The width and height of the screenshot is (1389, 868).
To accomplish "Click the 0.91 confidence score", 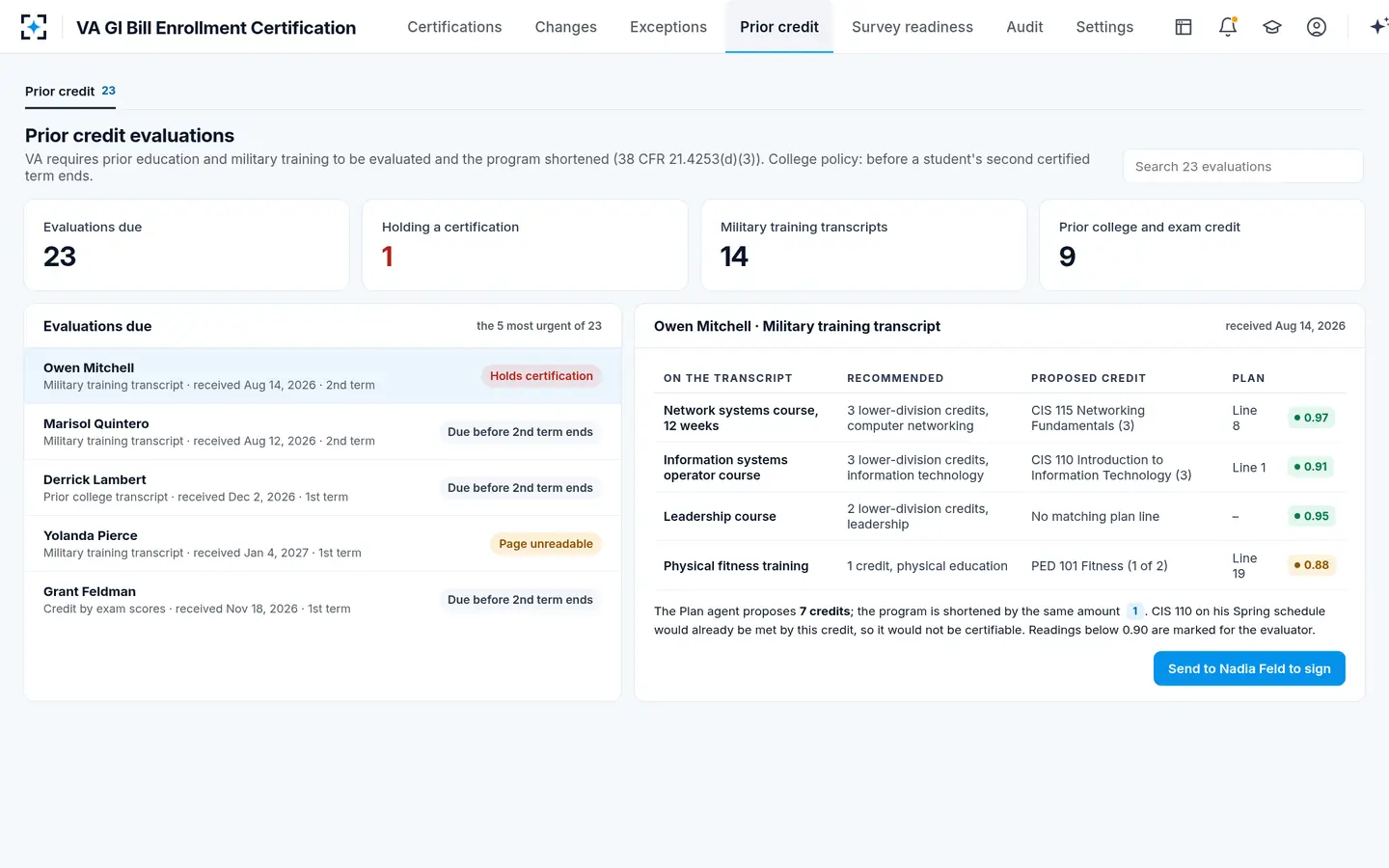I will [x=1310, y=467].
